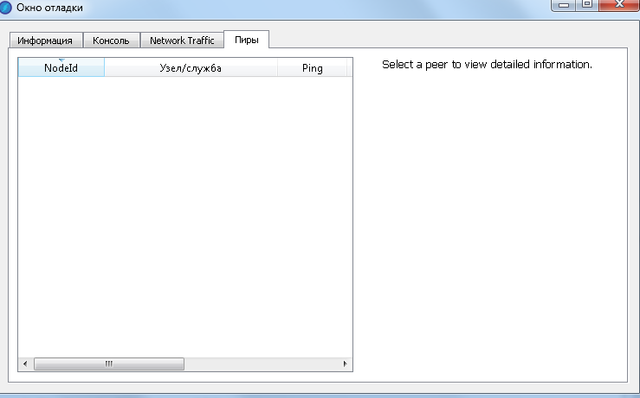Switch to the Информация tab
The height and width of the screenshot is (398, 640).
tap(46, 40)
